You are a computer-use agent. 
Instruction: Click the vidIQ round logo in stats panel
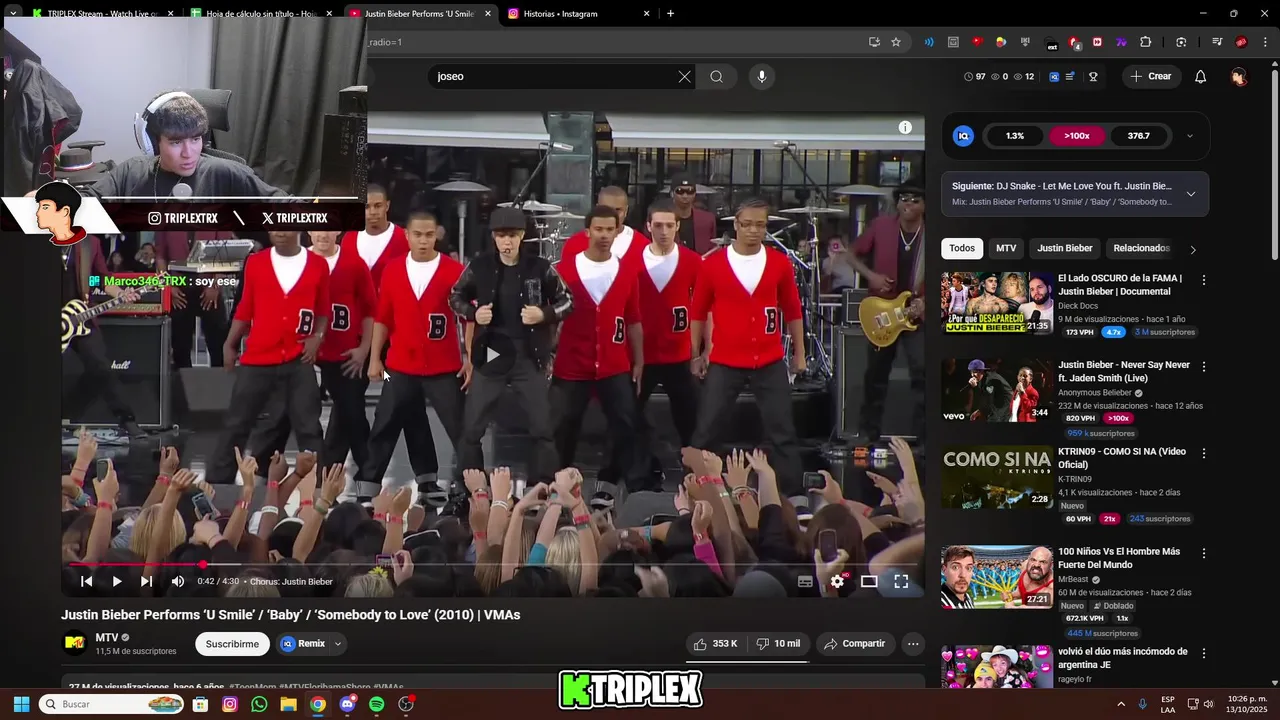tap(963, 136)
